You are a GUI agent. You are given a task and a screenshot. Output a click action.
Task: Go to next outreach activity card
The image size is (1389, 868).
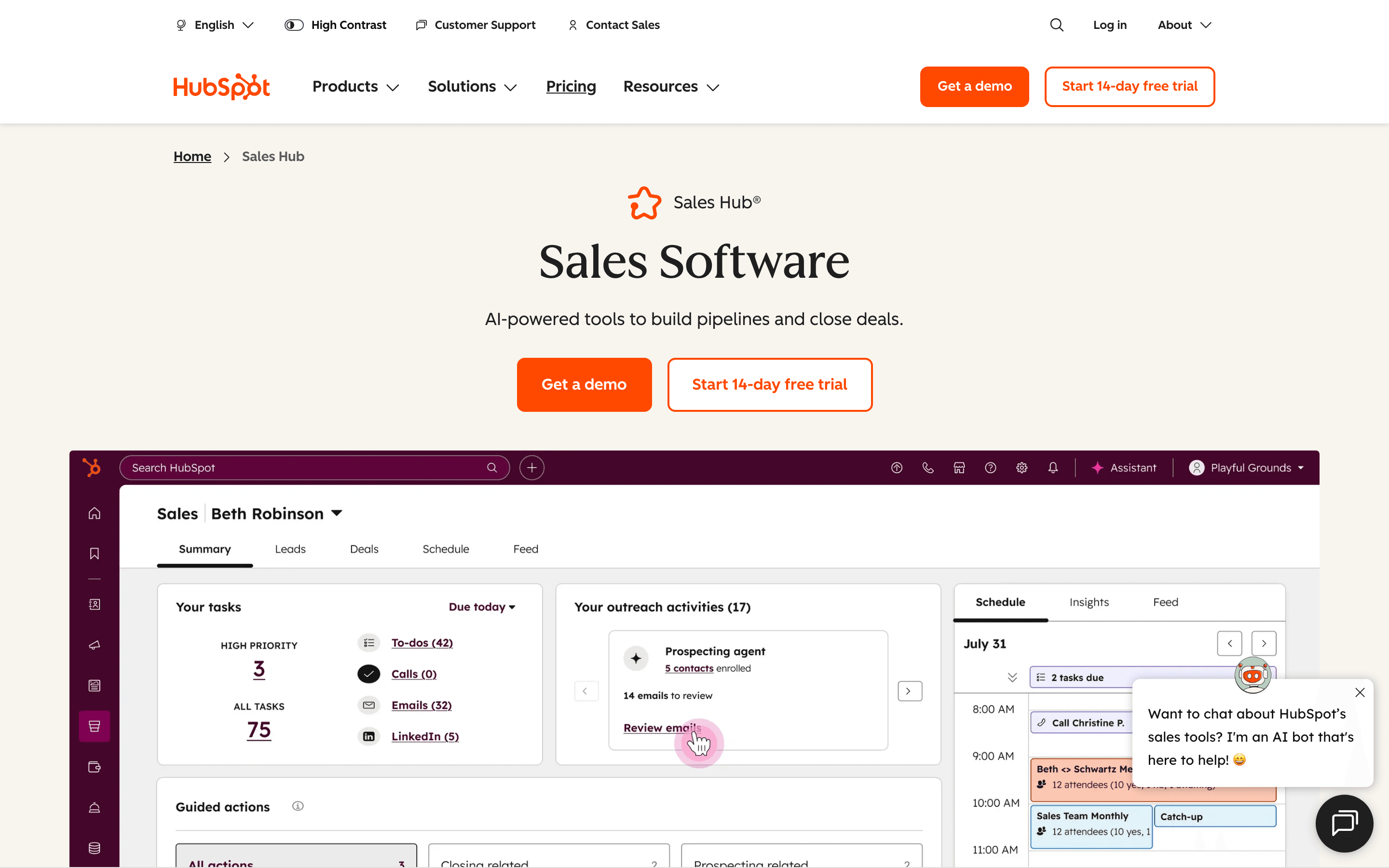(910, 691)
